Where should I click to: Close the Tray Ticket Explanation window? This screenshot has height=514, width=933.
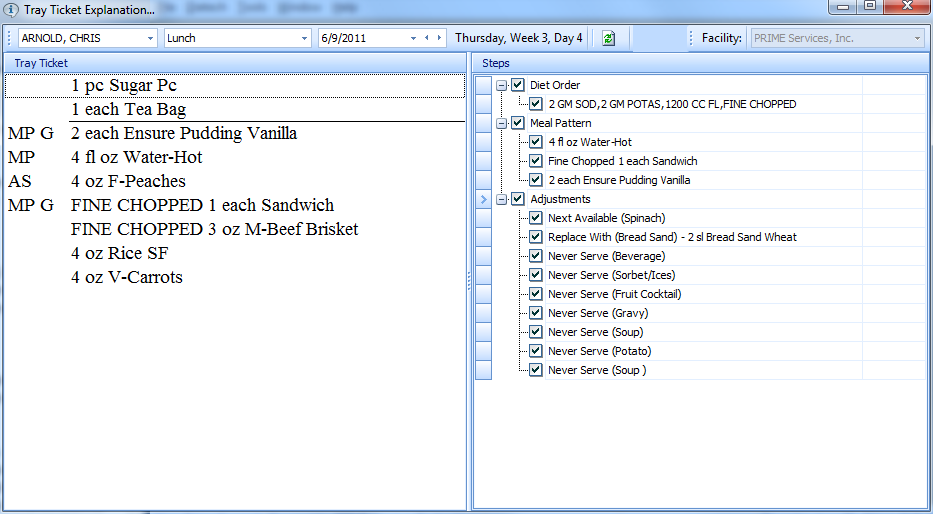(907, 8)
